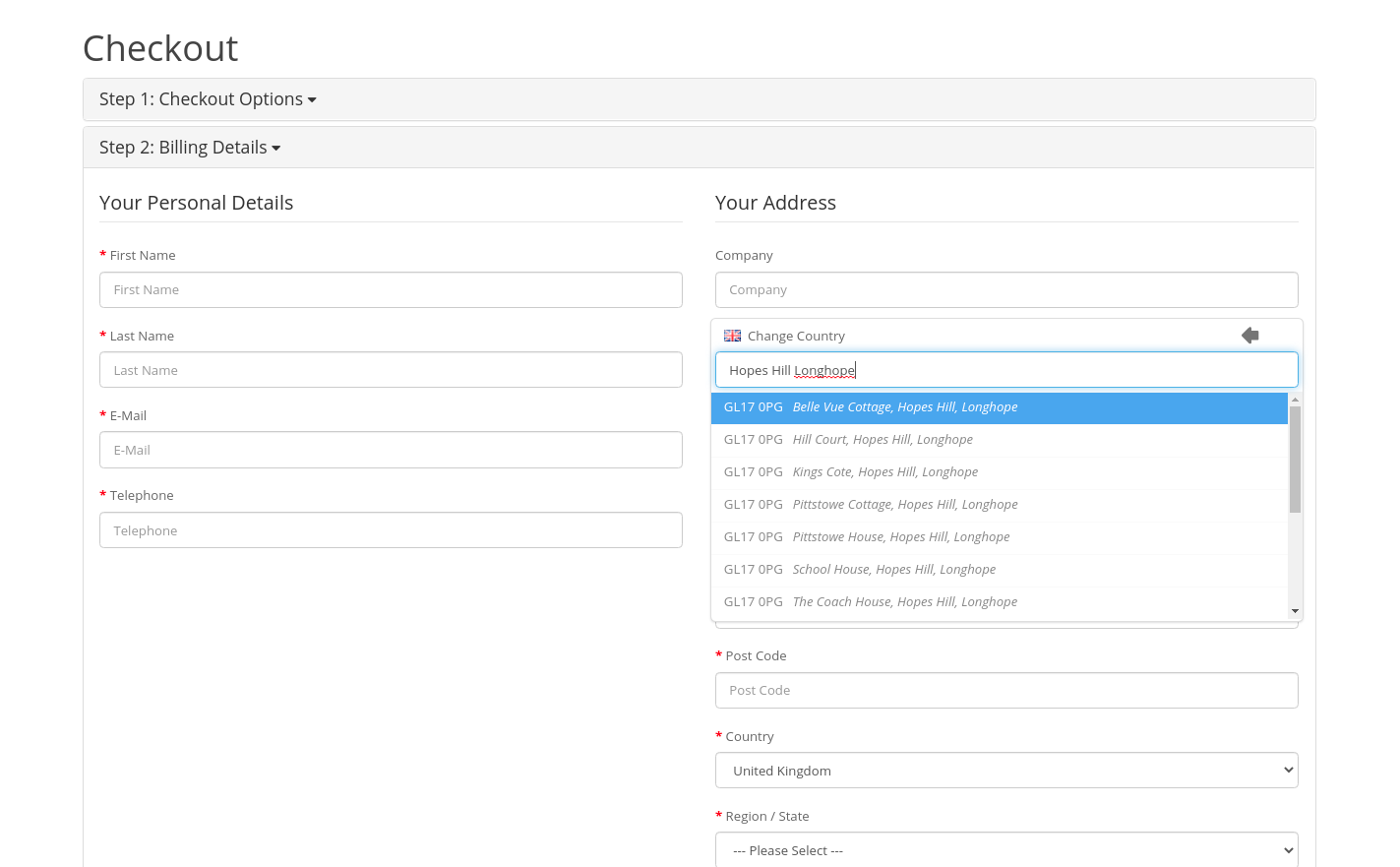Click the grey back arrow icon
Viewport: 1400px width, 867px height.
(x=1250, y=336)
